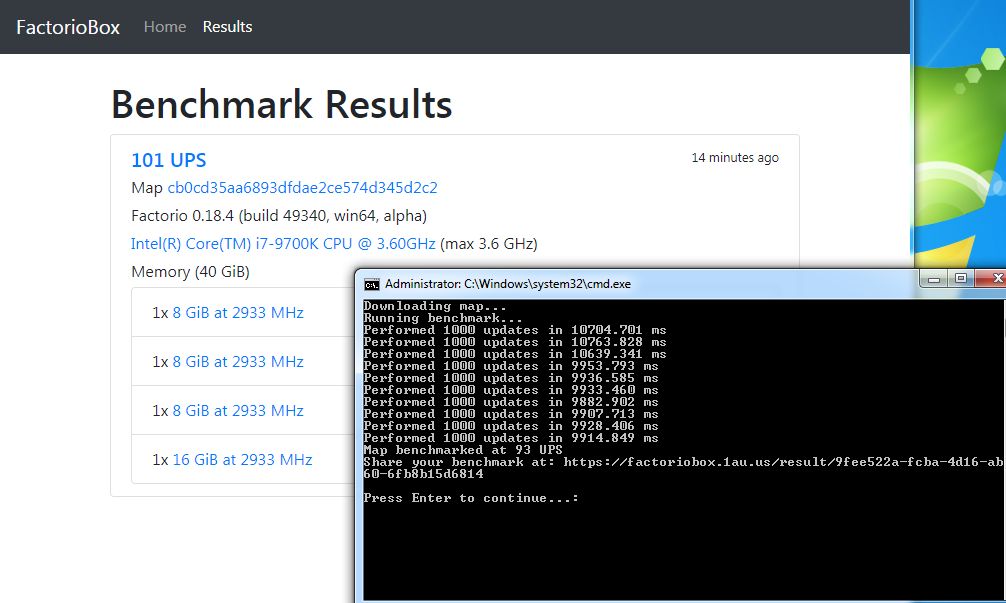Screen dimensions: 1006x603
Task: Click the '(max 3.6 GHz)' text
Action: tap(489, 244)
